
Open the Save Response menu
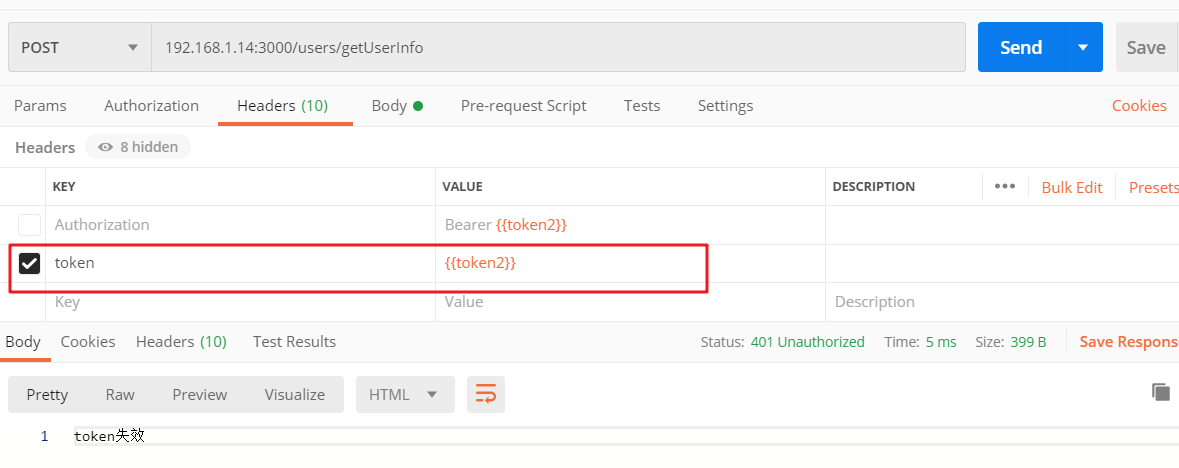[x=1129, y=342]
